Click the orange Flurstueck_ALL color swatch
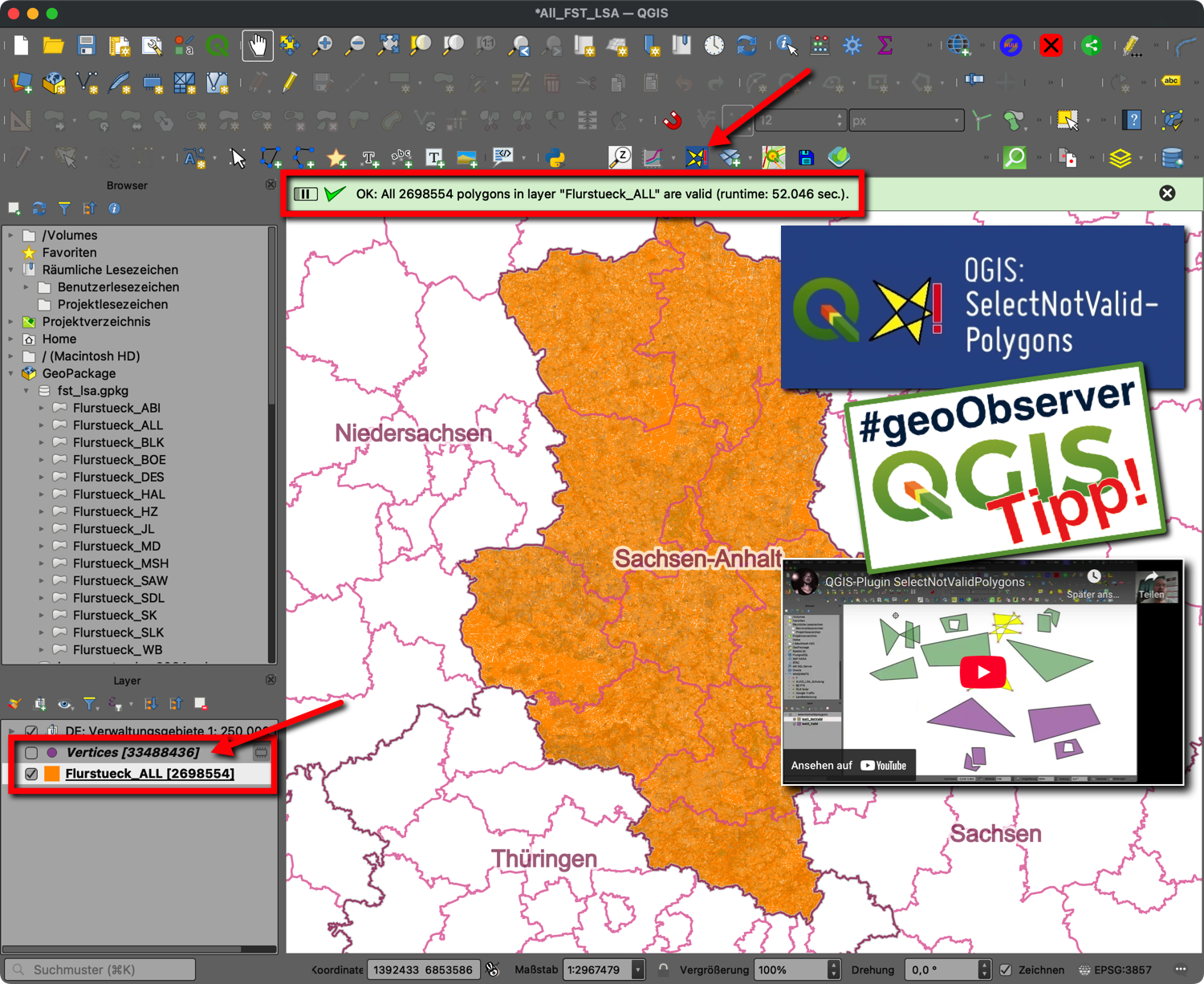Screen dimensions: 1204x984 pos(52,774)
